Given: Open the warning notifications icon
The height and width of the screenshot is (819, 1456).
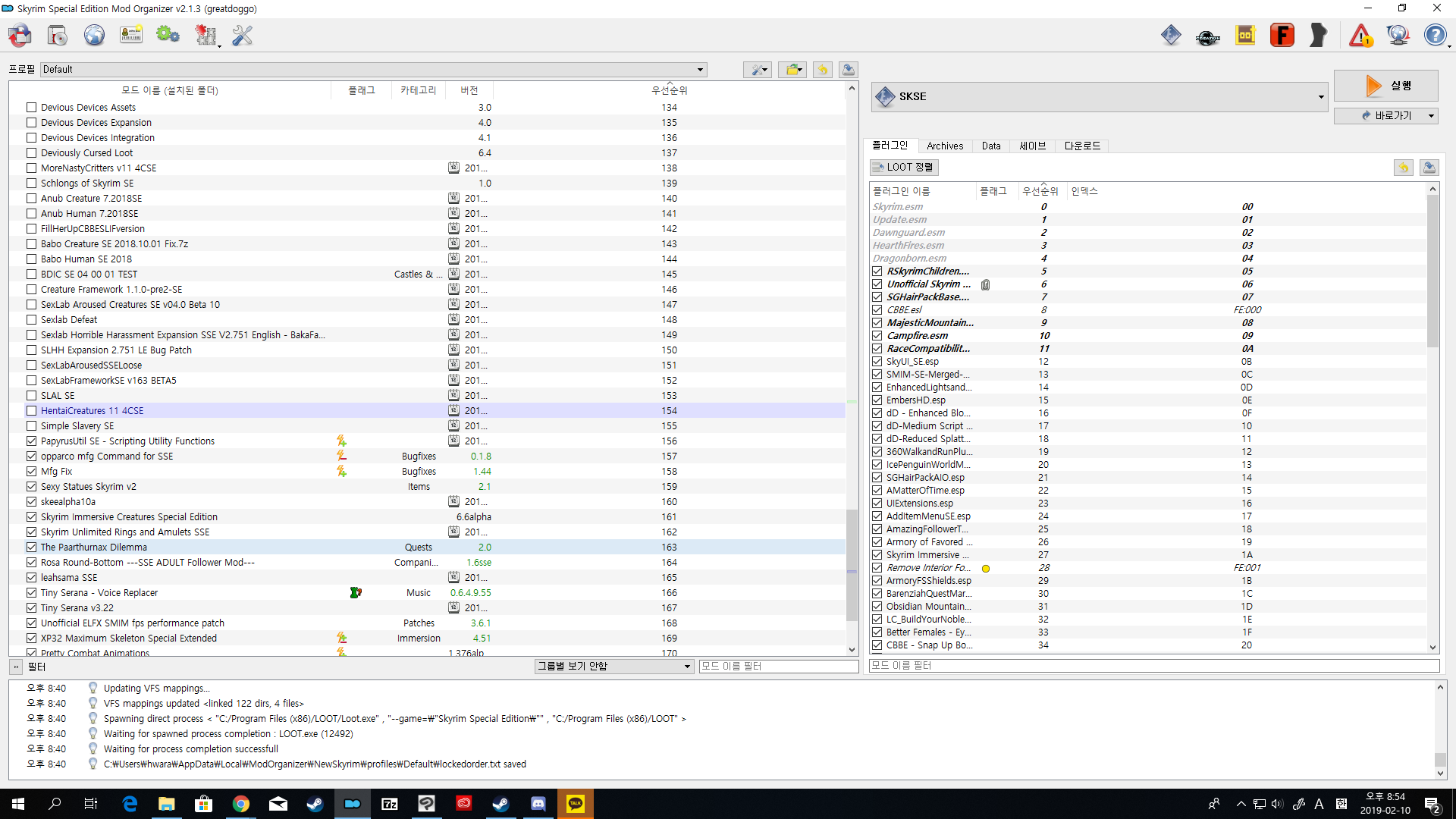Looking at the screenshot, I should (x=1361, y=35).
